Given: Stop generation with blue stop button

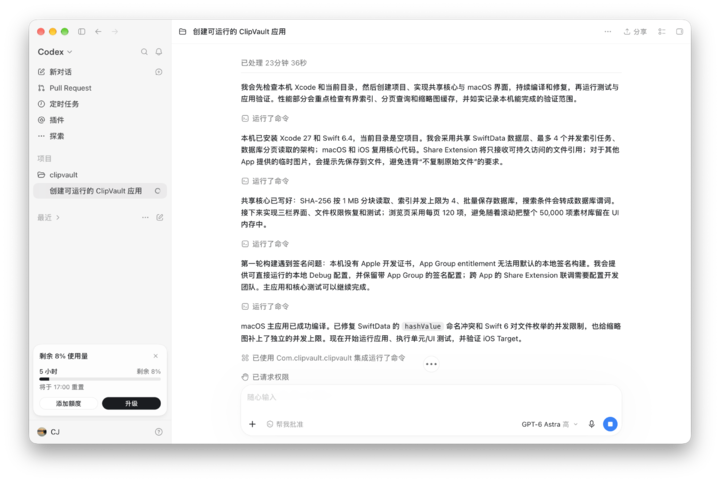Looking at the screenshot, I should (x=610, y=424).
